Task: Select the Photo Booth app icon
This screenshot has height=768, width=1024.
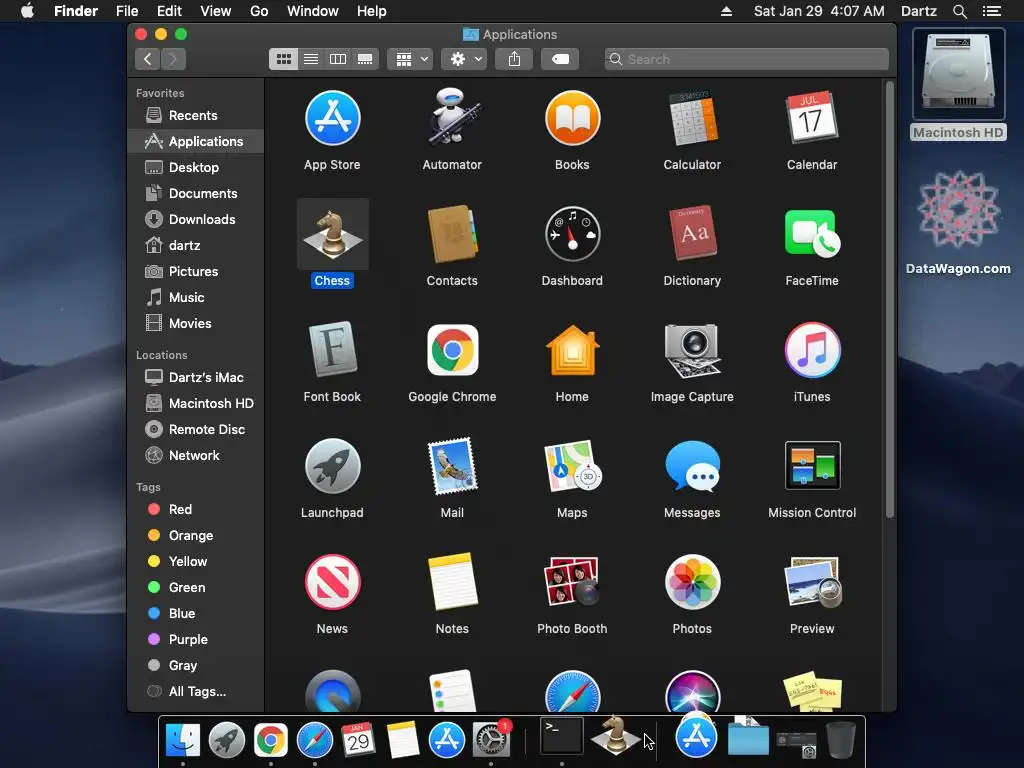Action: [x=572, y=582]
